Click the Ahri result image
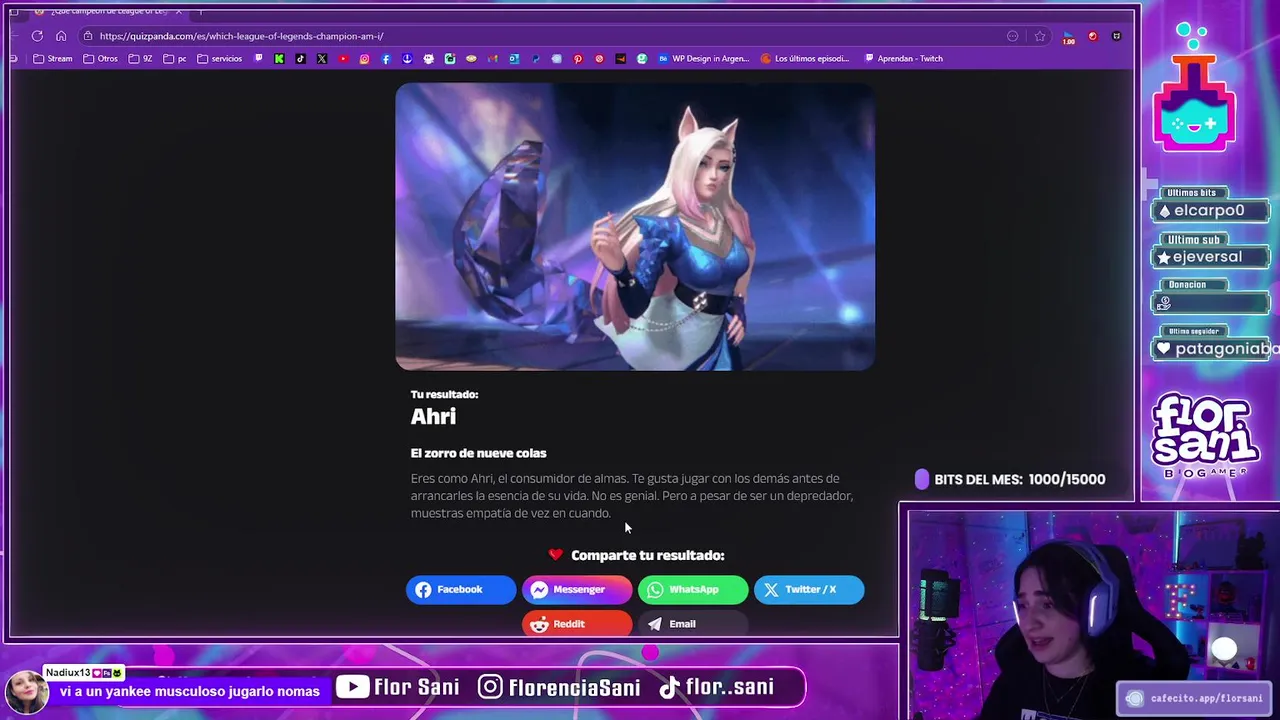 (635, 227)
